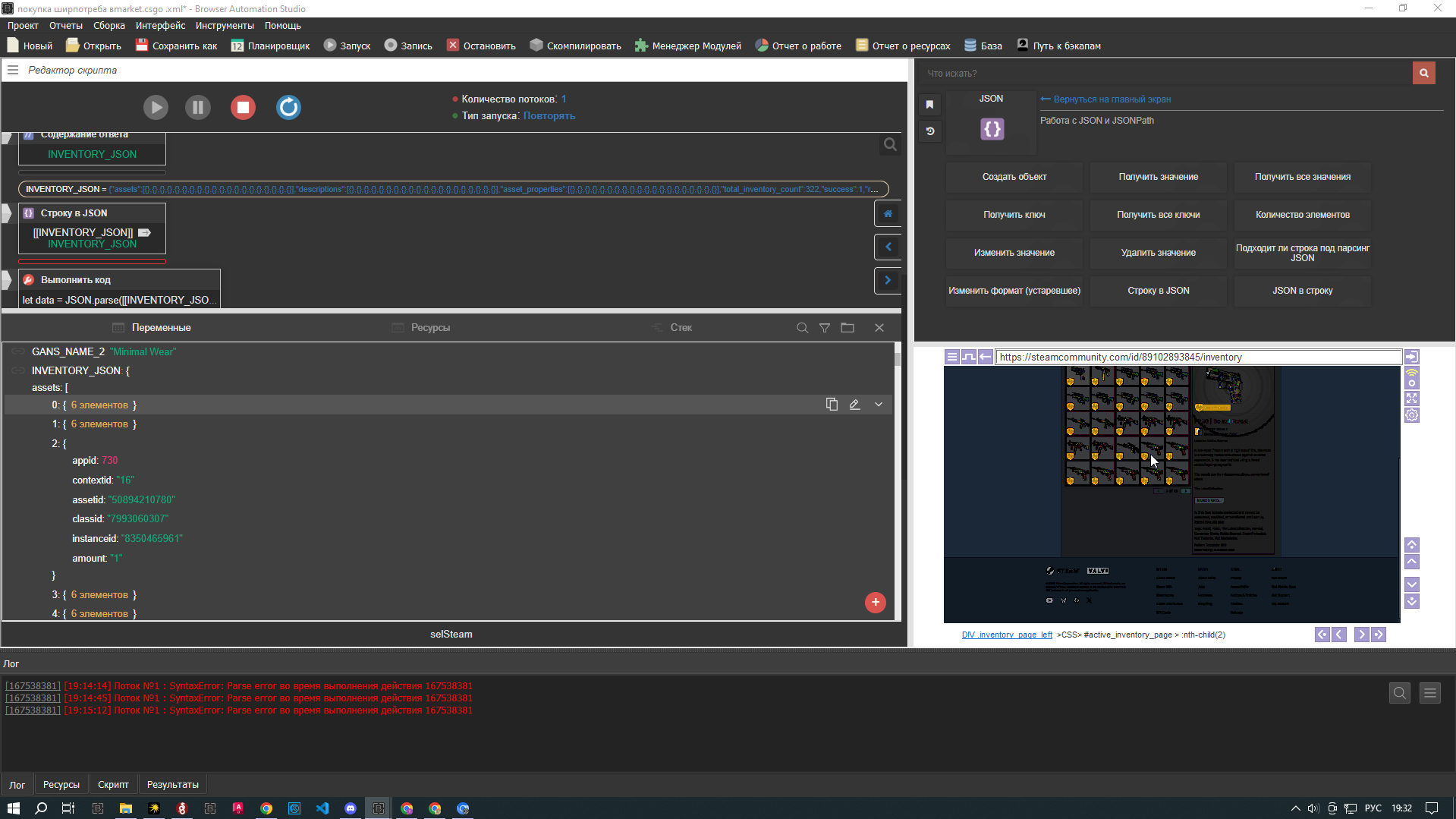The image size is (1456, 819).
Task: Click the browser URL address field
Action: [x=1197, y=358]
